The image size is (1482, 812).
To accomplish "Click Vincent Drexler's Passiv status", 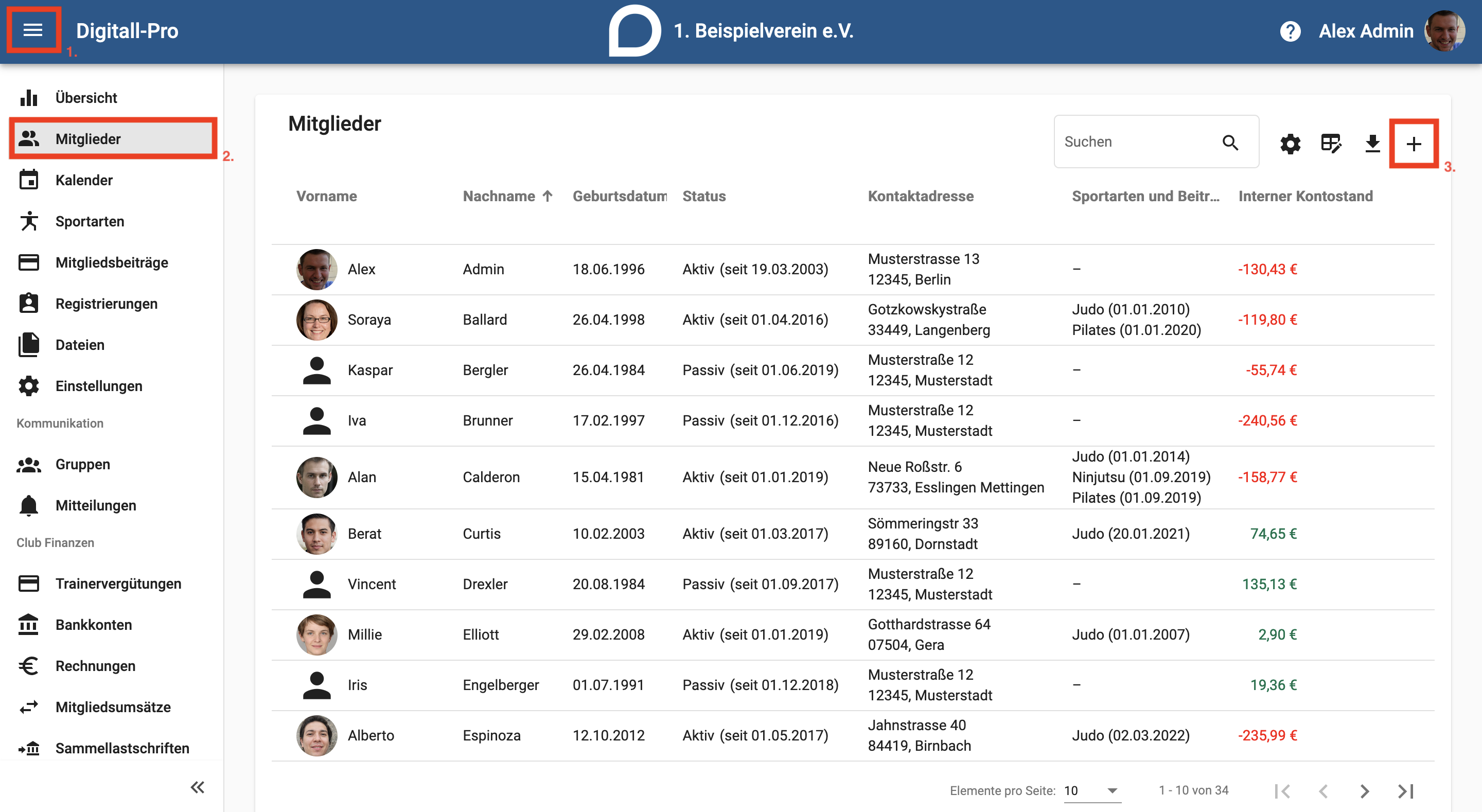I will [760, 584].
